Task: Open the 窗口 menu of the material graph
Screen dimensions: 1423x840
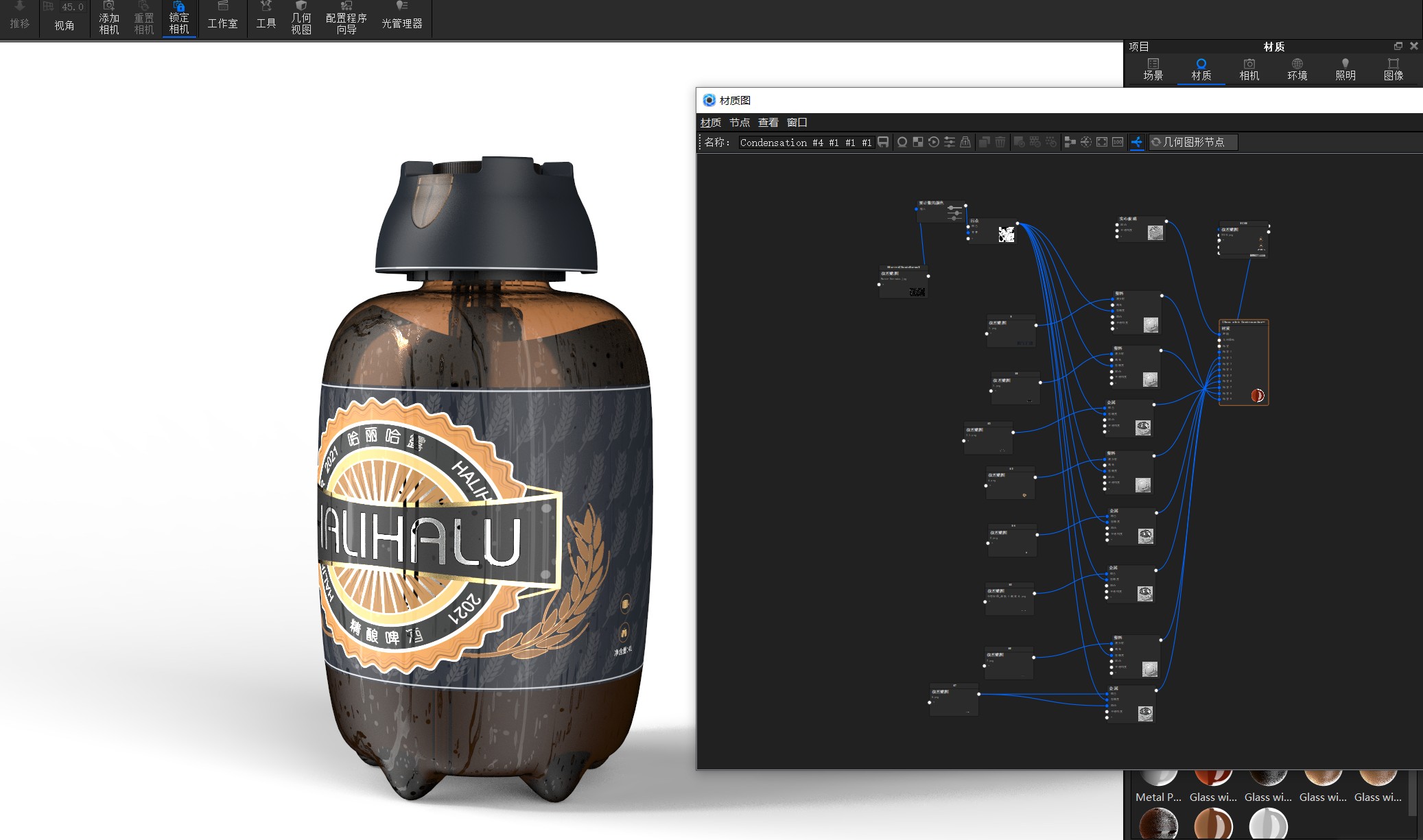Action: click(x=798, y=121)
